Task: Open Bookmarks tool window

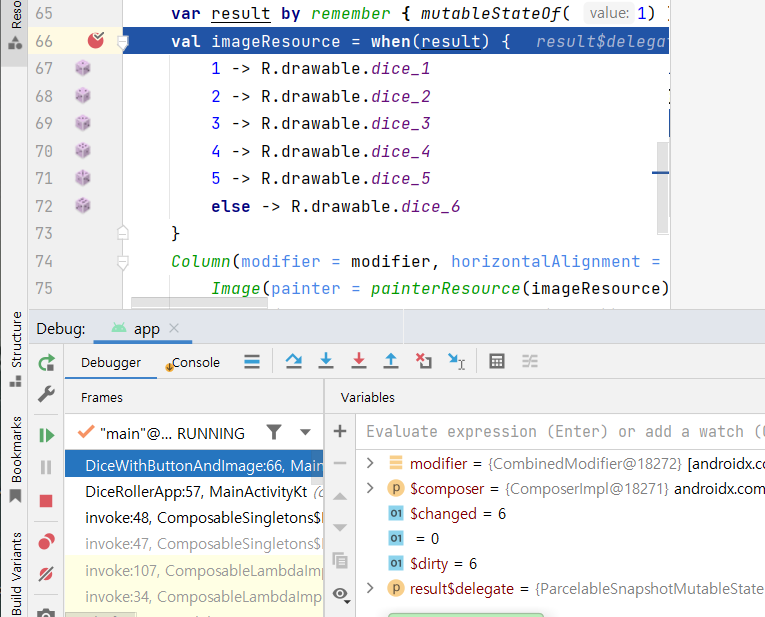Action: (x=16, y=458)
